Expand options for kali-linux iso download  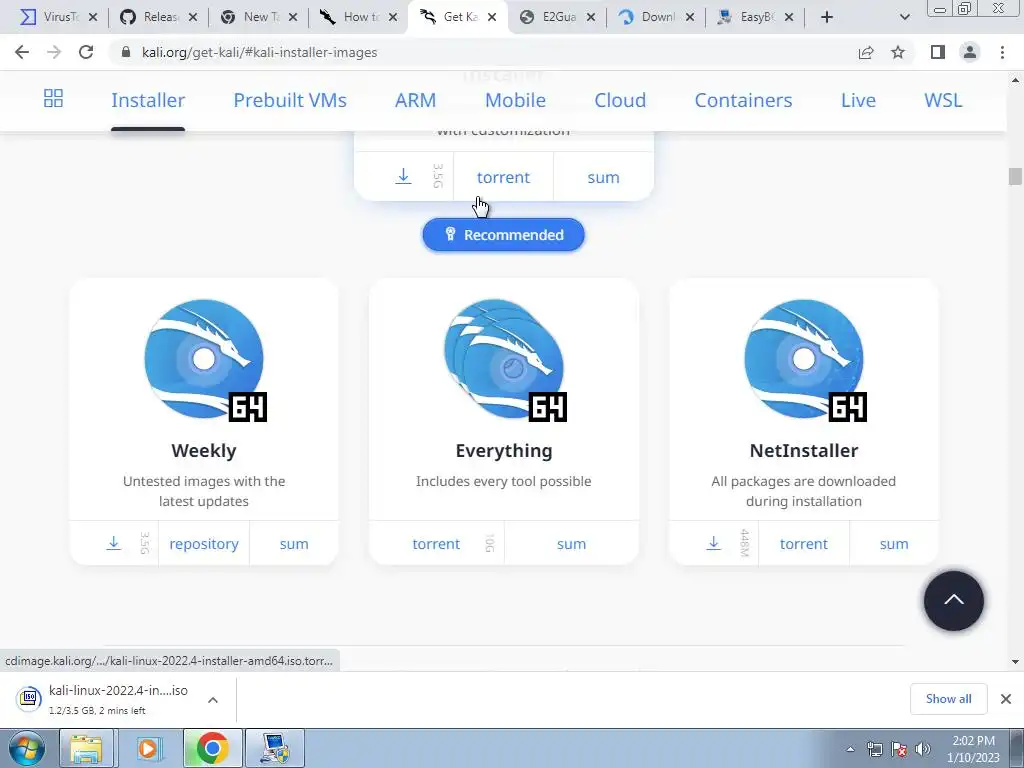click(212, 699)
